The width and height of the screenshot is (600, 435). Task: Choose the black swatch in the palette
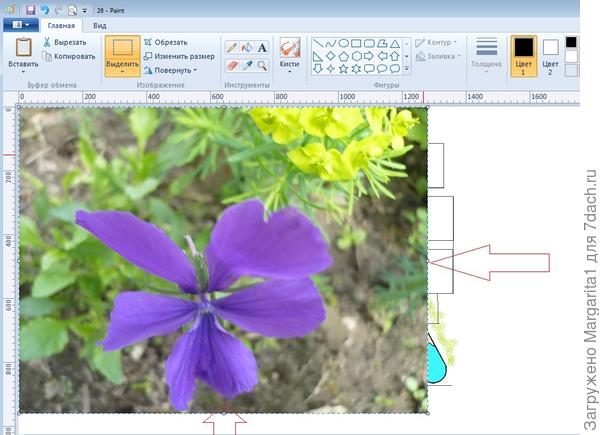point(571,42)
